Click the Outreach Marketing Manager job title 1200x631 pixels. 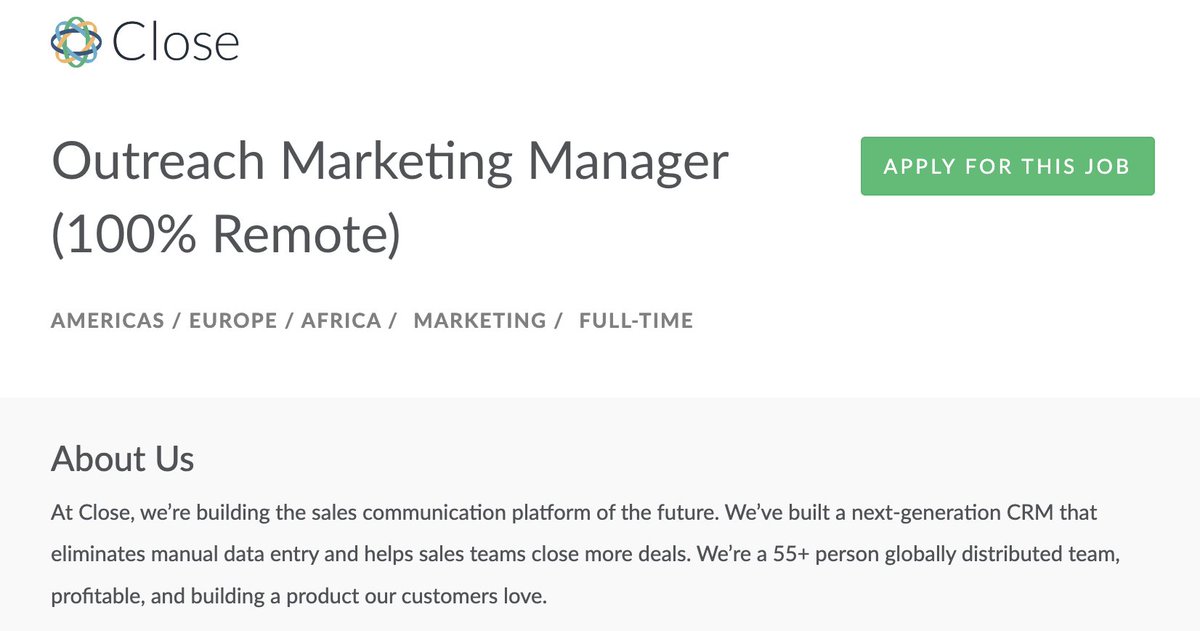390,162
